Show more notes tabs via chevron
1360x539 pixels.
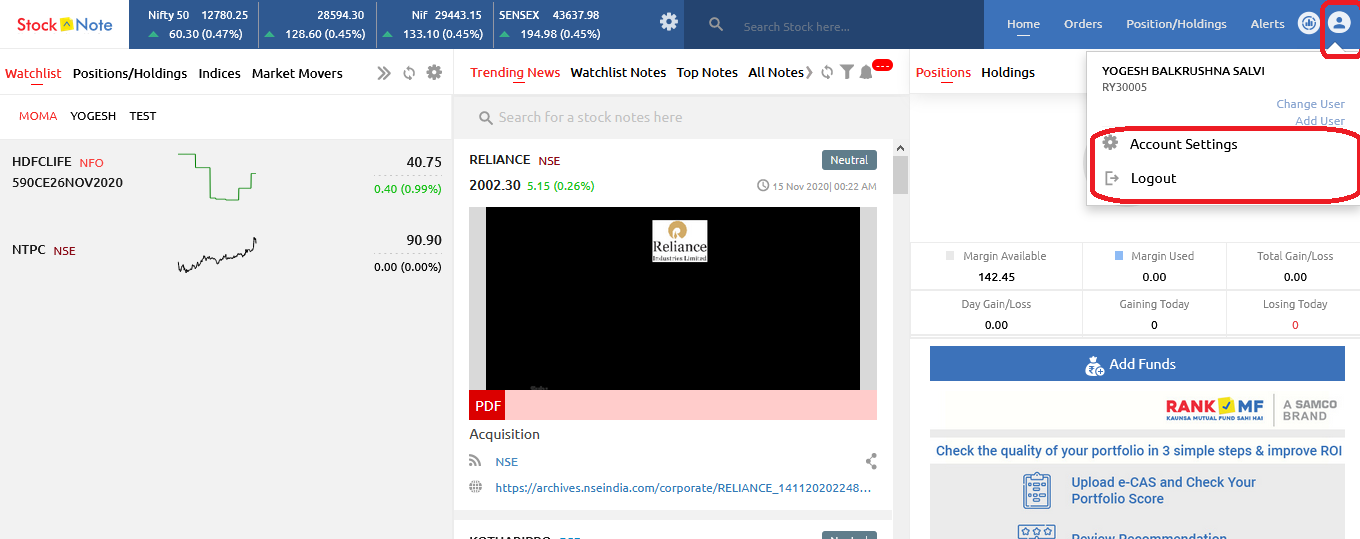point(808,72)
